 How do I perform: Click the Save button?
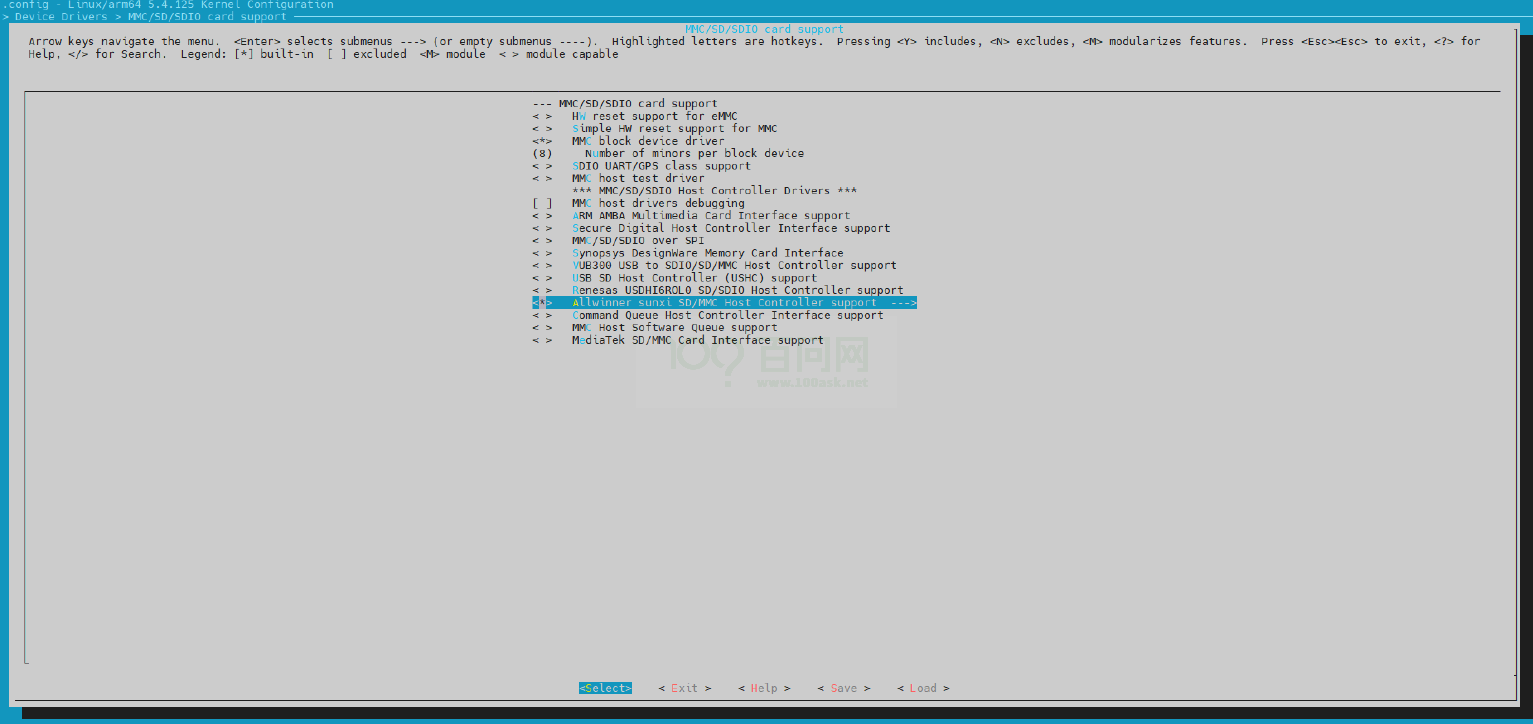(x=844, y=688)
